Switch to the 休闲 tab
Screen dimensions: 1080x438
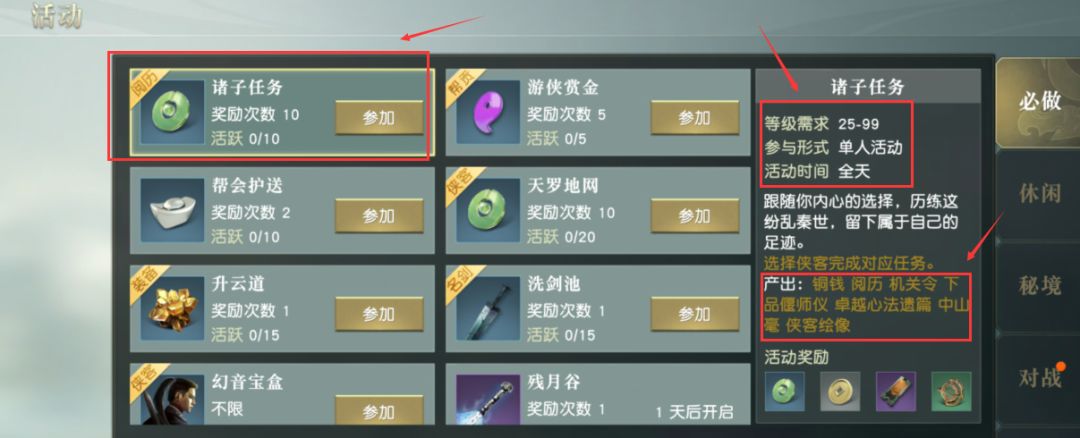pos(1039,195)
